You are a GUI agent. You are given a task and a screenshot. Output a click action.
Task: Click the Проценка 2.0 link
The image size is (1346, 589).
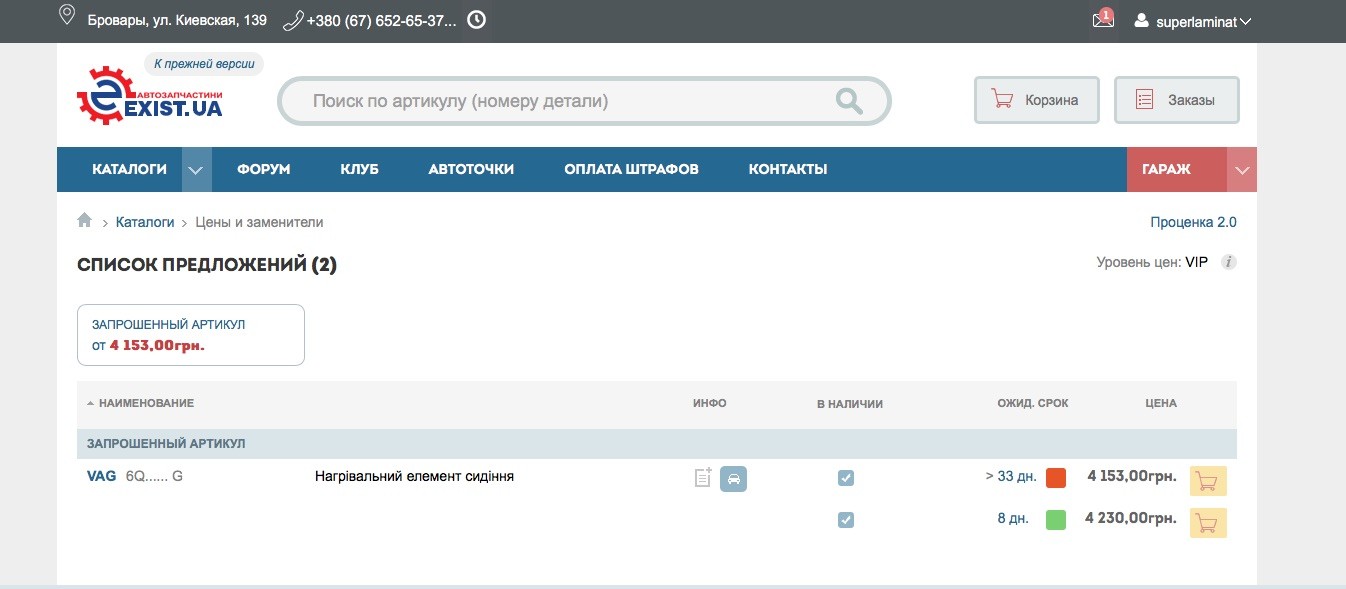[1193, 222]
